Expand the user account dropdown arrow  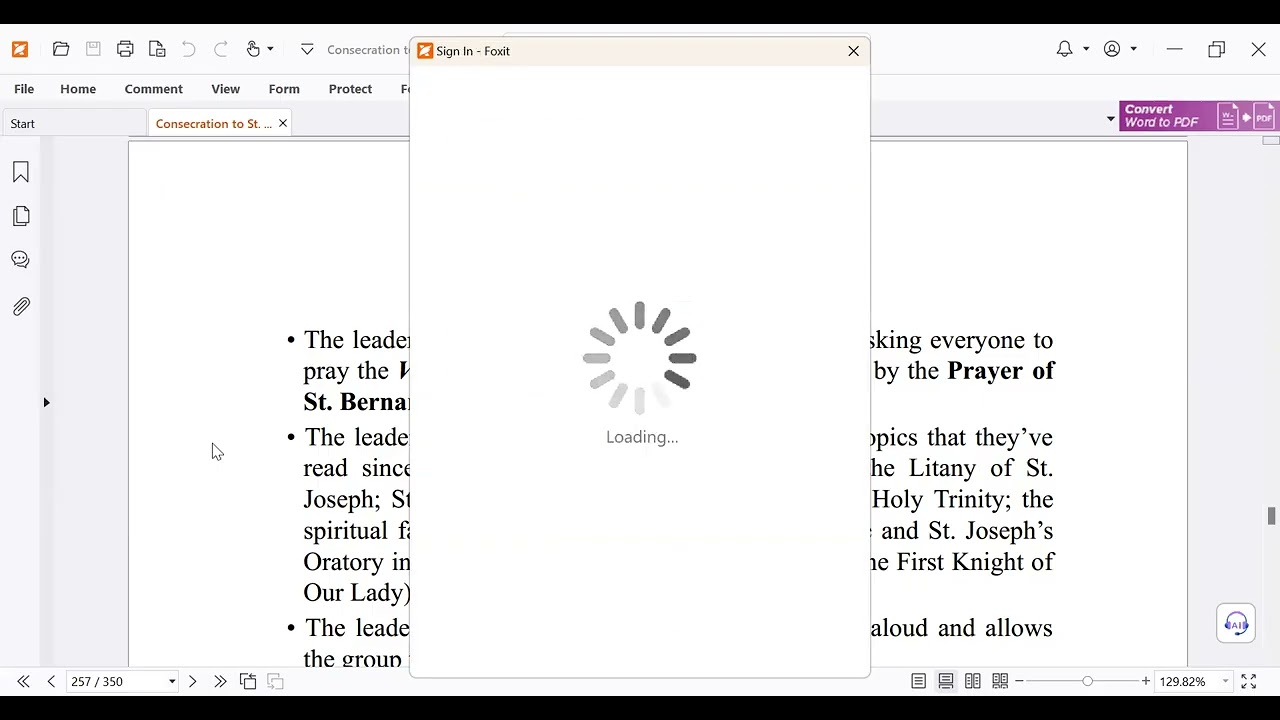click(x=1133, y=49)
